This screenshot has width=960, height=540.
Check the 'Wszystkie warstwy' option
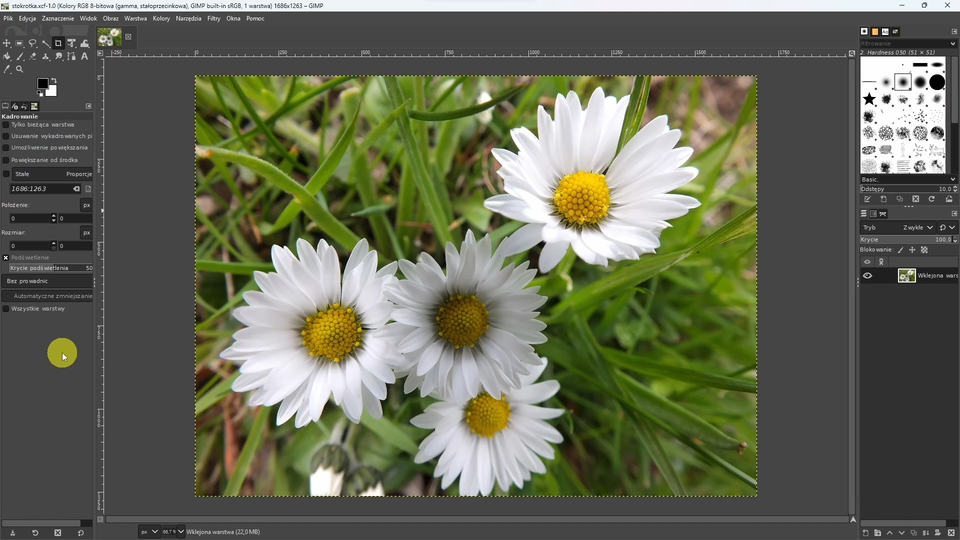[6, 308]
